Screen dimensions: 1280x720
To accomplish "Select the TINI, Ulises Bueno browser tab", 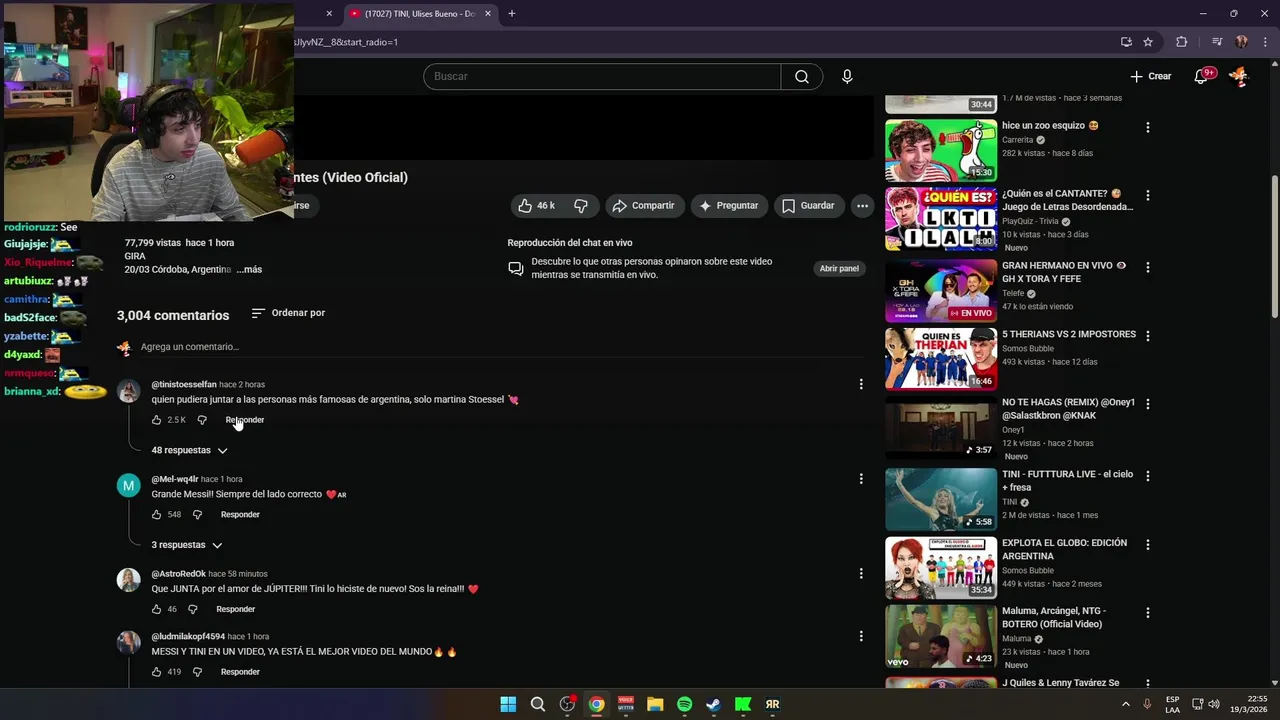I will 418,14.
